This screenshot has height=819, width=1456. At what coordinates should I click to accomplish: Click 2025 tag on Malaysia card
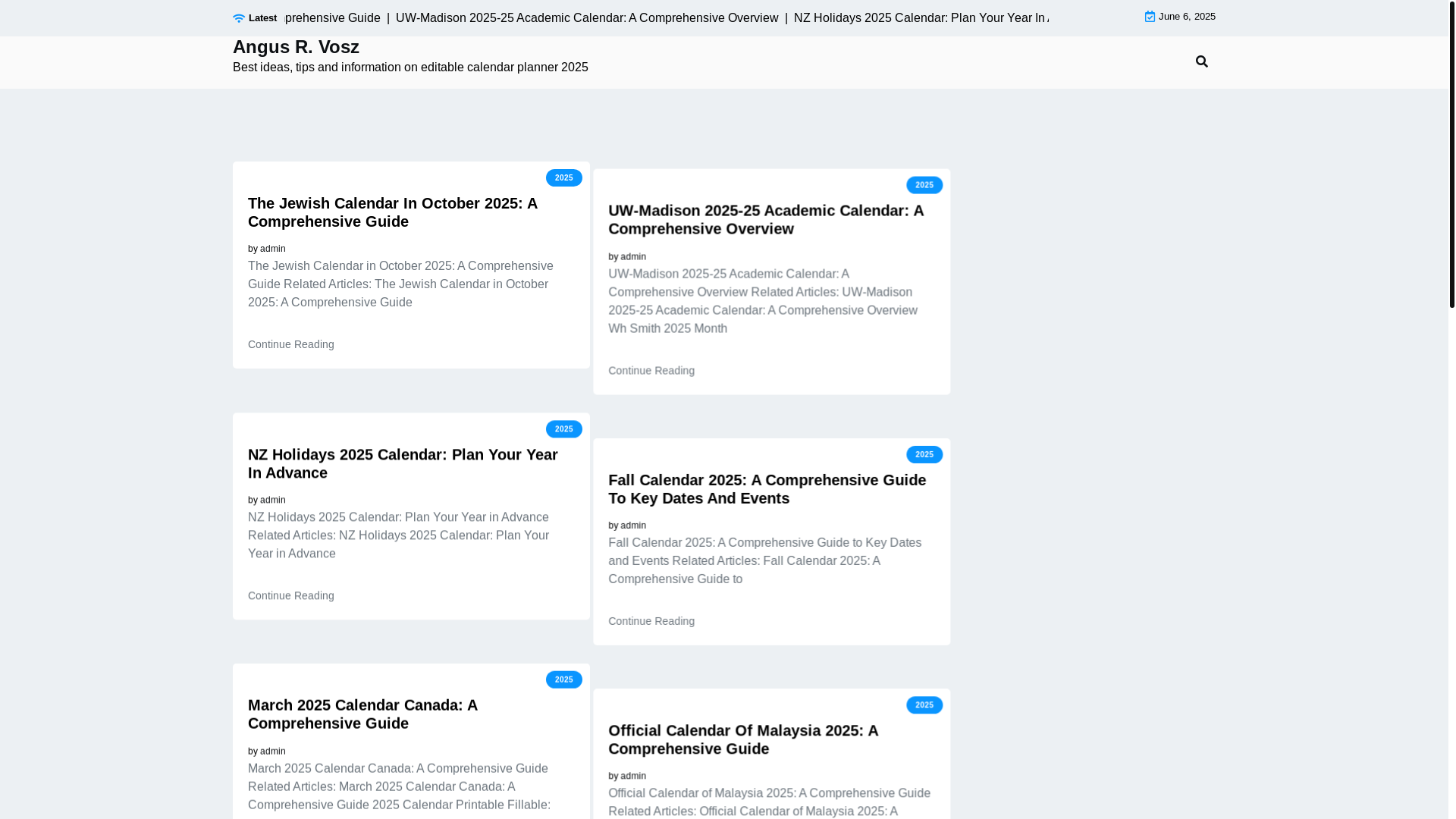click(924, 705)
